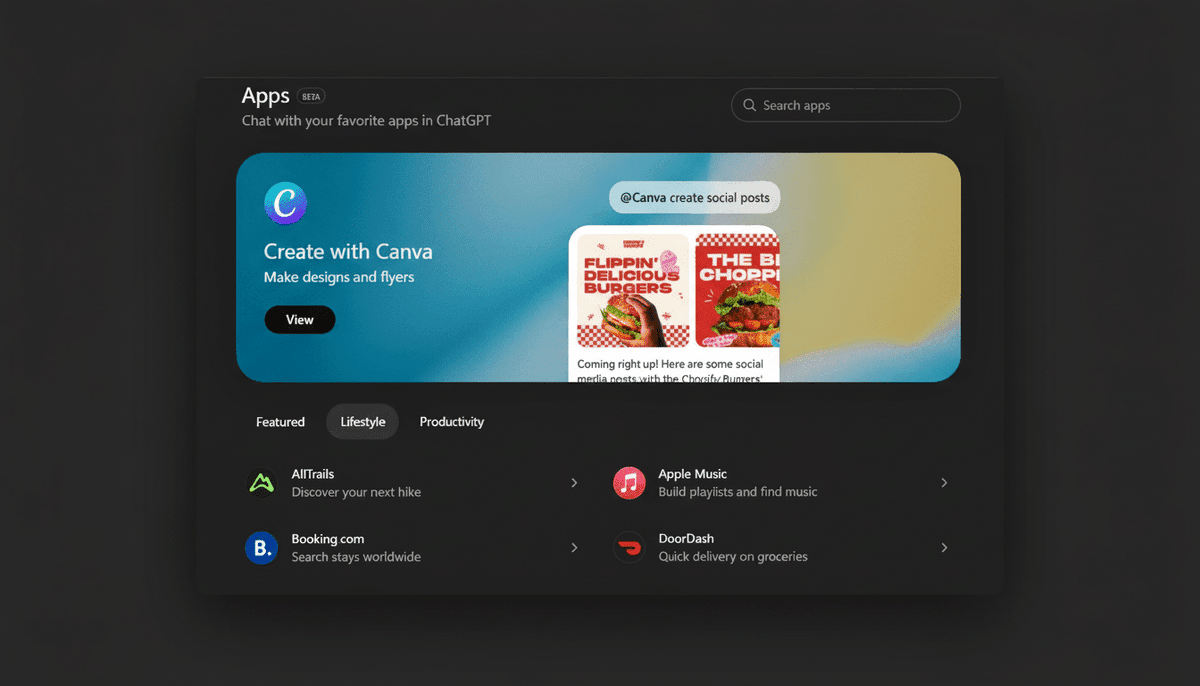This screenshot has height=686, width=1200.
Task: Focus the Search apps field
Action: (846, 105)
